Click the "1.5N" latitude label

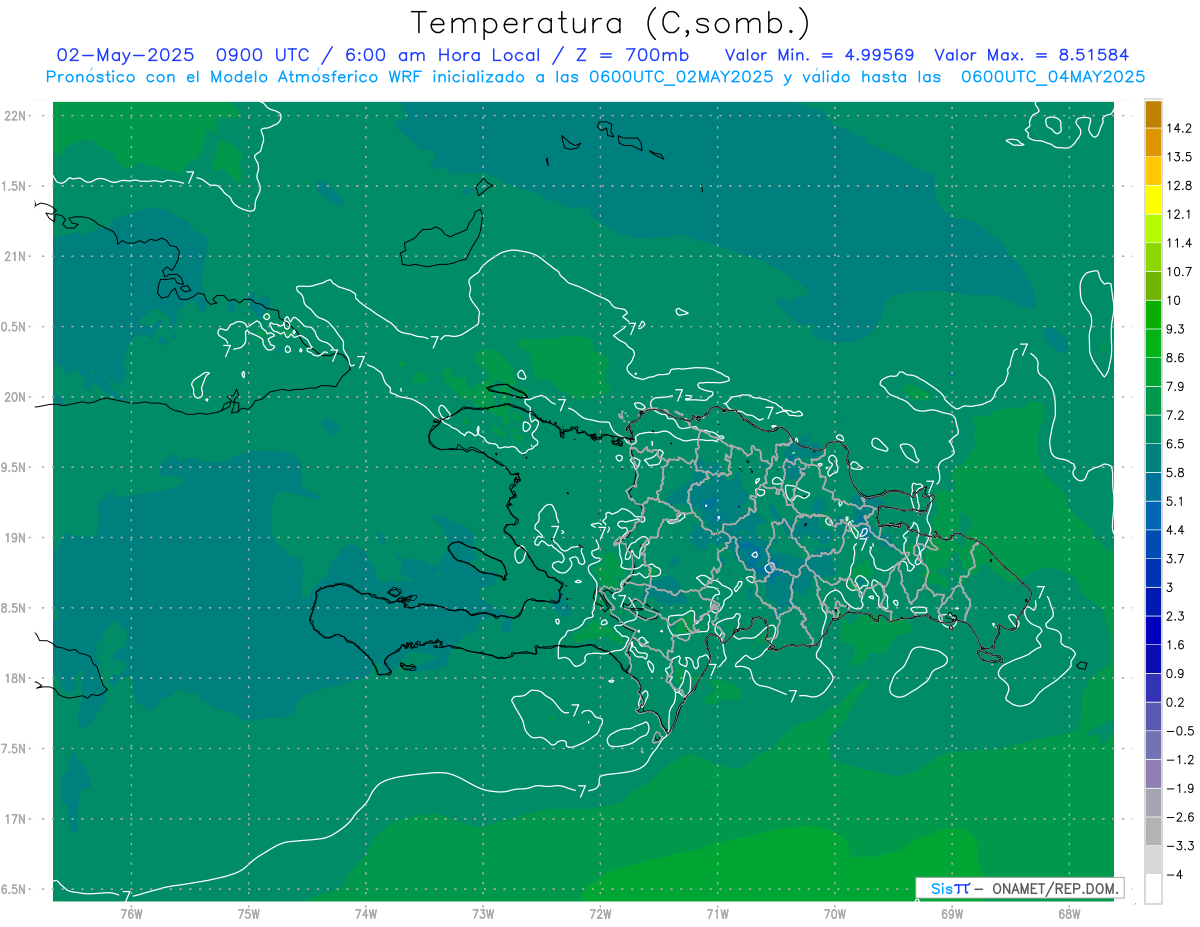tap(15, 187)
